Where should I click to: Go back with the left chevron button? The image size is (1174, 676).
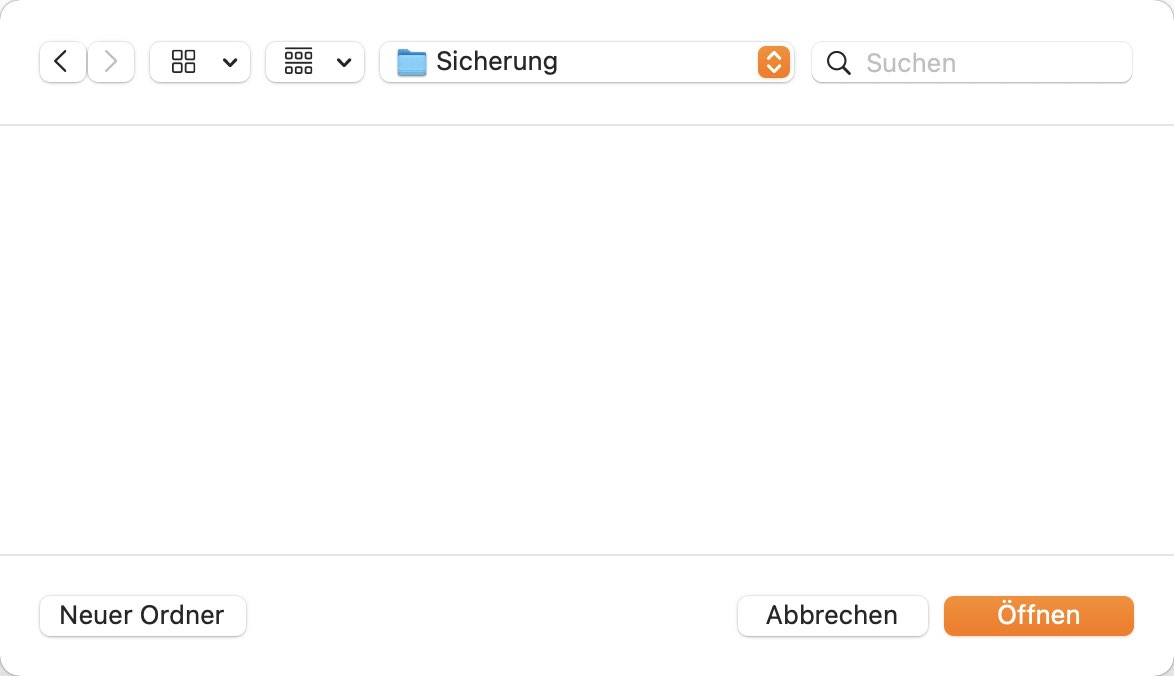(x=62, y=61)
